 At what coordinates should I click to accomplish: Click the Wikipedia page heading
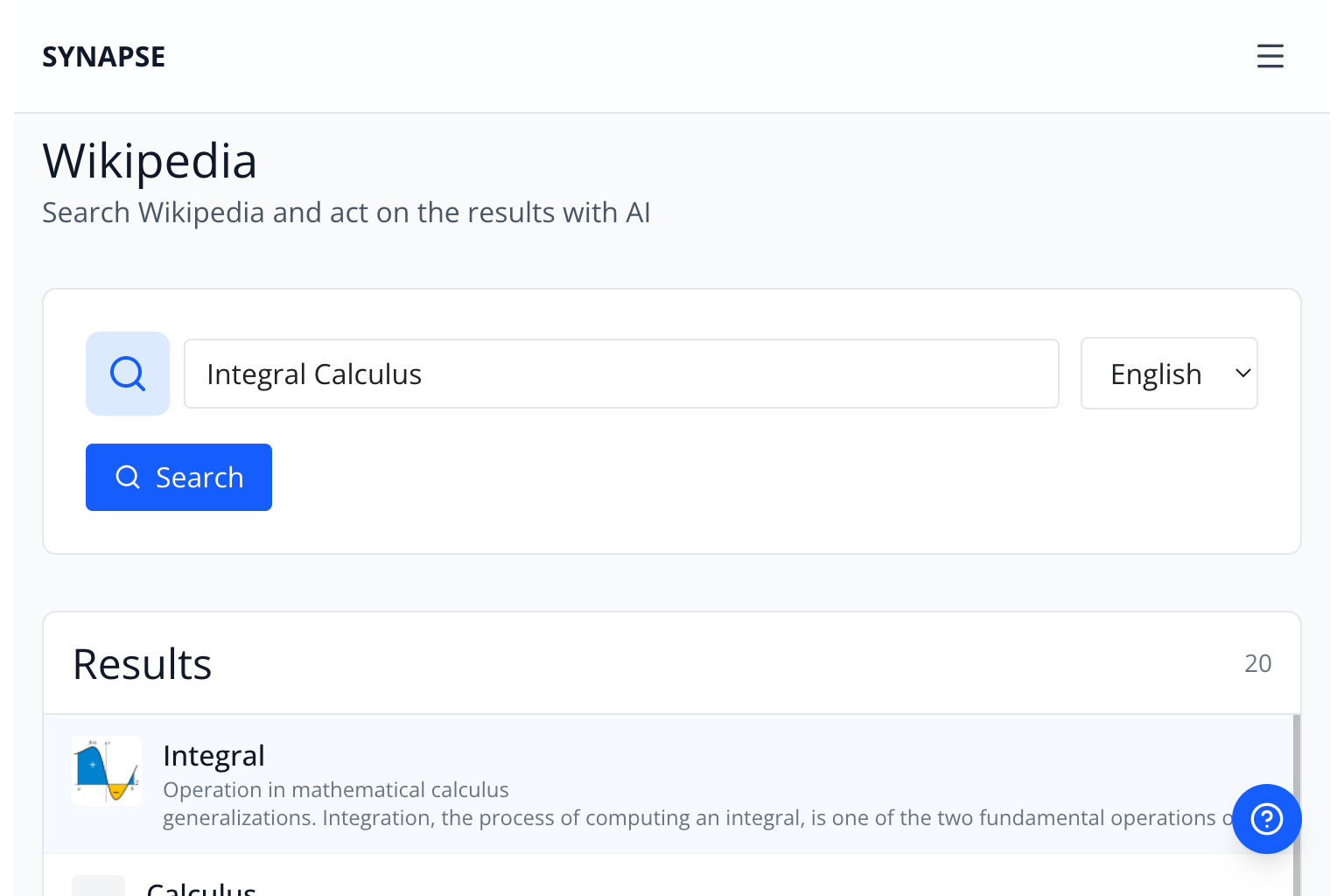(150, 161)
